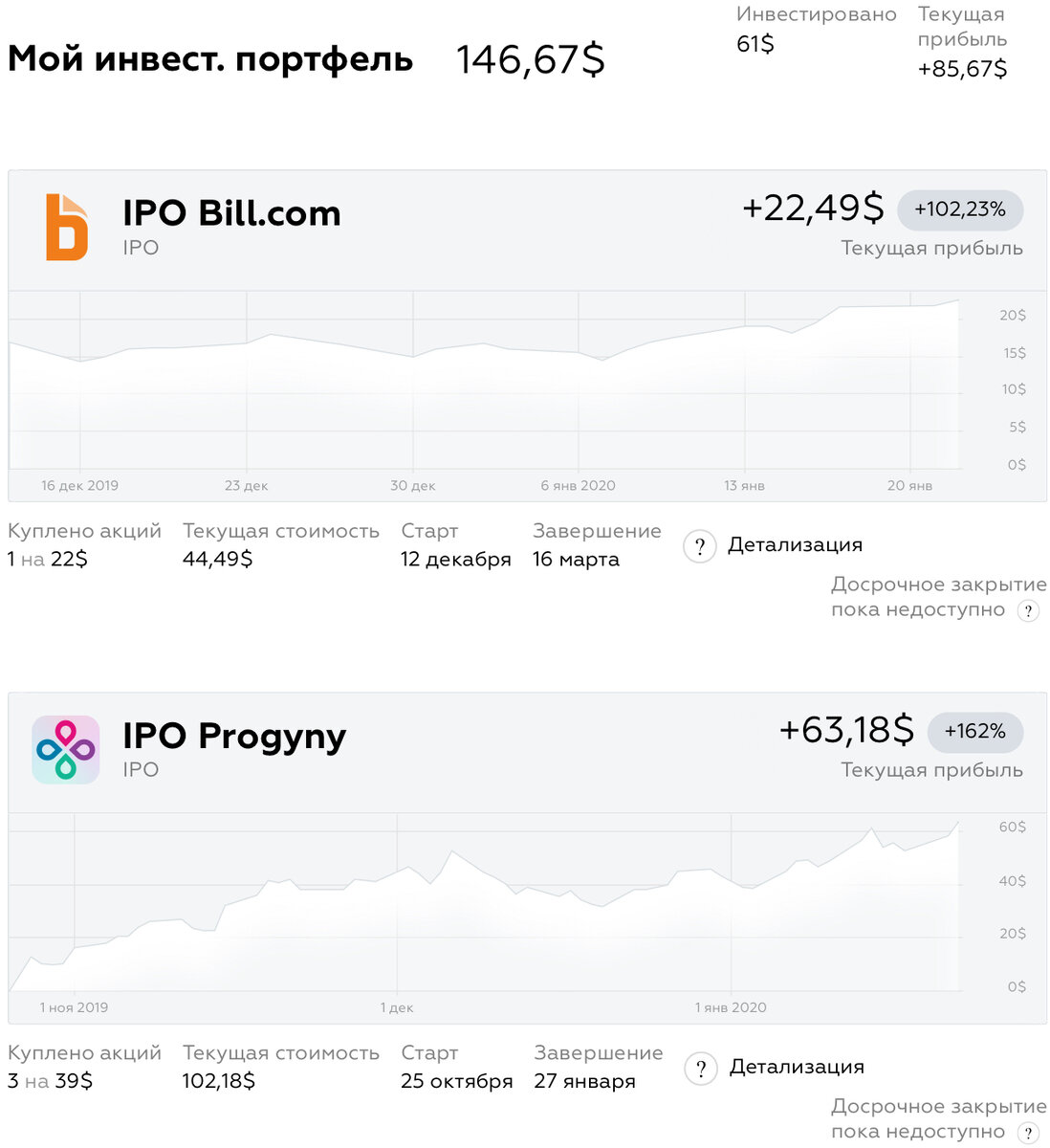Click the question mark near Bill.com досрочное закрытие

pyautogui.click(x=1027, y=609)
